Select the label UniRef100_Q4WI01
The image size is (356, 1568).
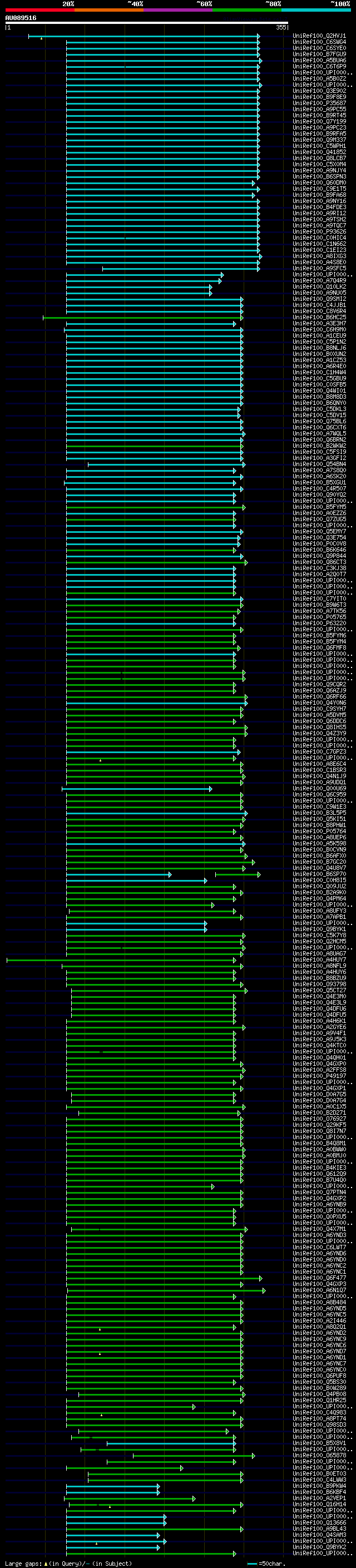click(319, 391)
